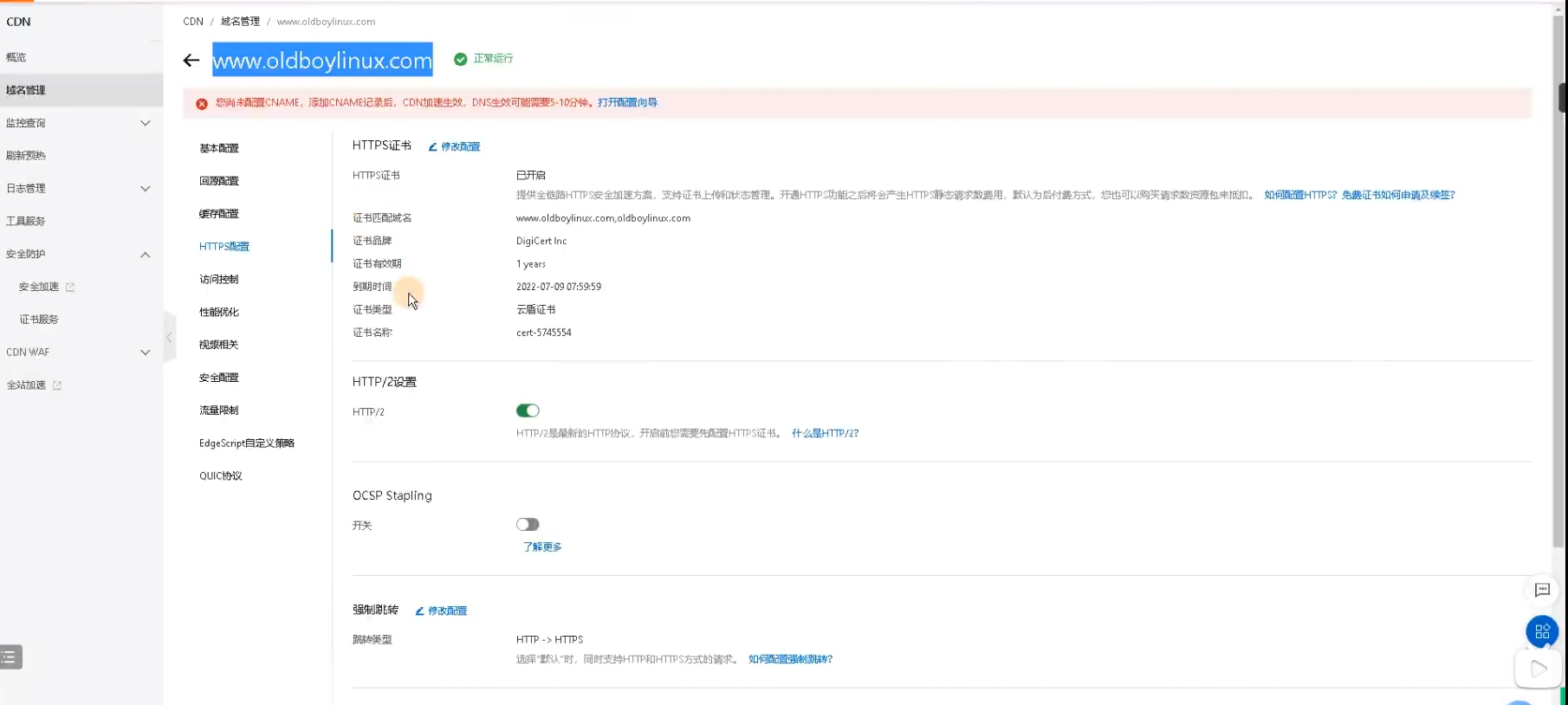Open 全站加速 in the sidebar
The image size is (1568, 705).
[x=26, y=385]
